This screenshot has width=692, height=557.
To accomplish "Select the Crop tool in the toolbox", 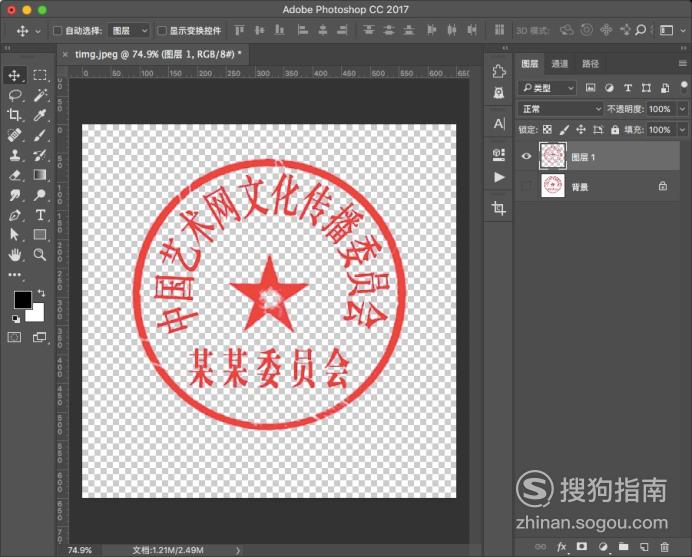I will (14, 115).
